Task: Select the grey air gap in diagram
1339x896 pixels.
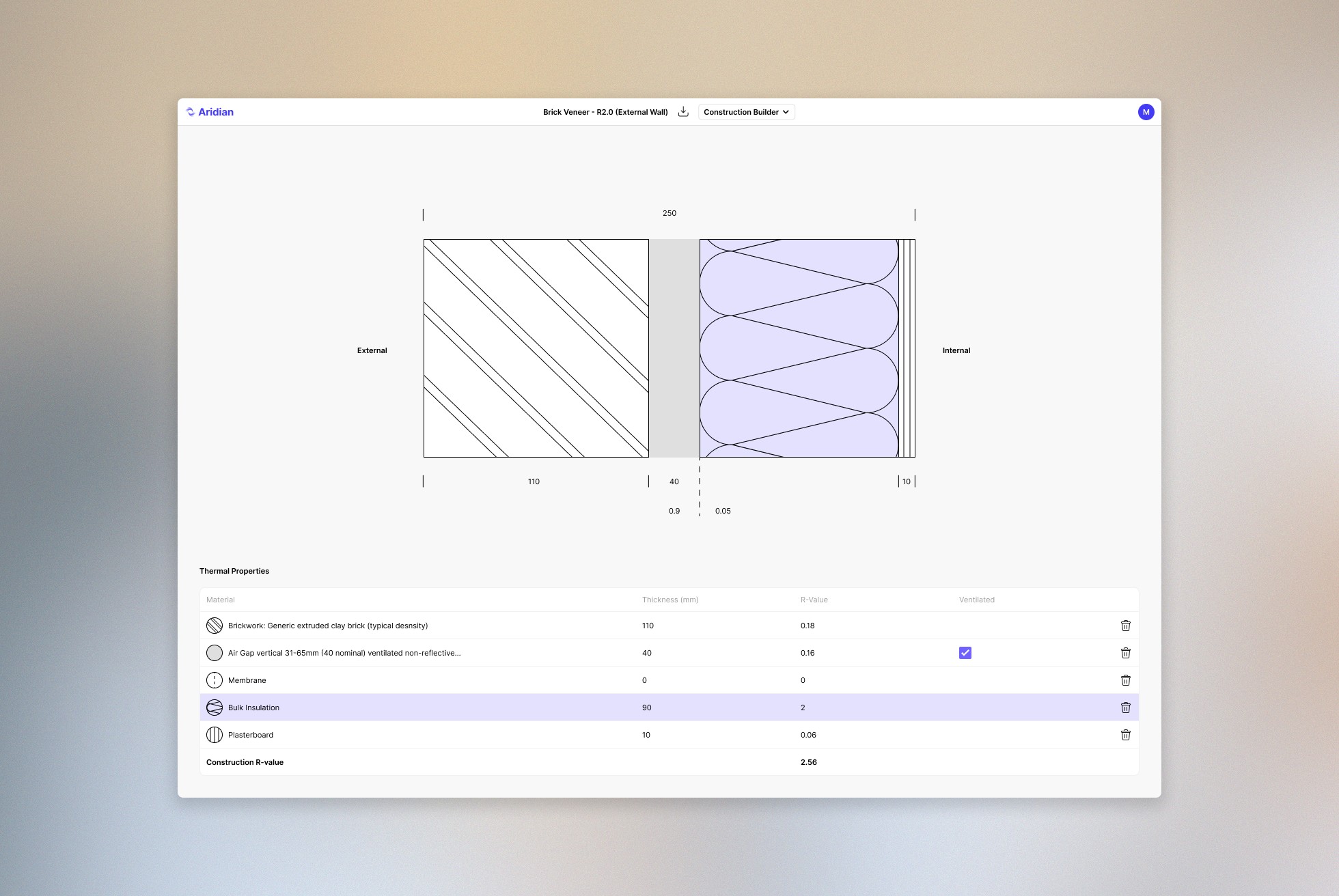Action: tap(674, 348)
